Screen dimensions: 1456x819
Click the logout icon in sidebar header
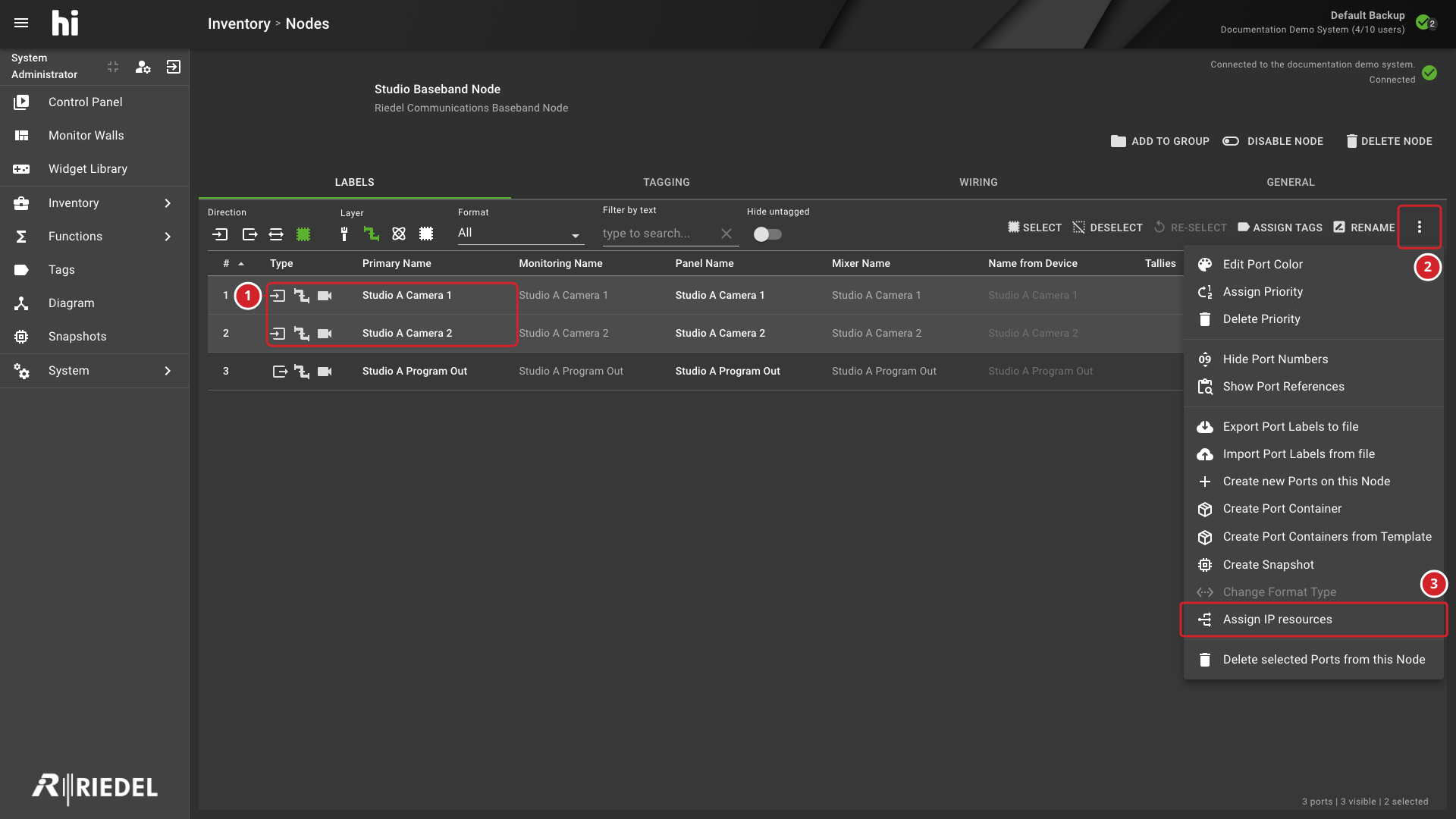click(x=173, y=67)
